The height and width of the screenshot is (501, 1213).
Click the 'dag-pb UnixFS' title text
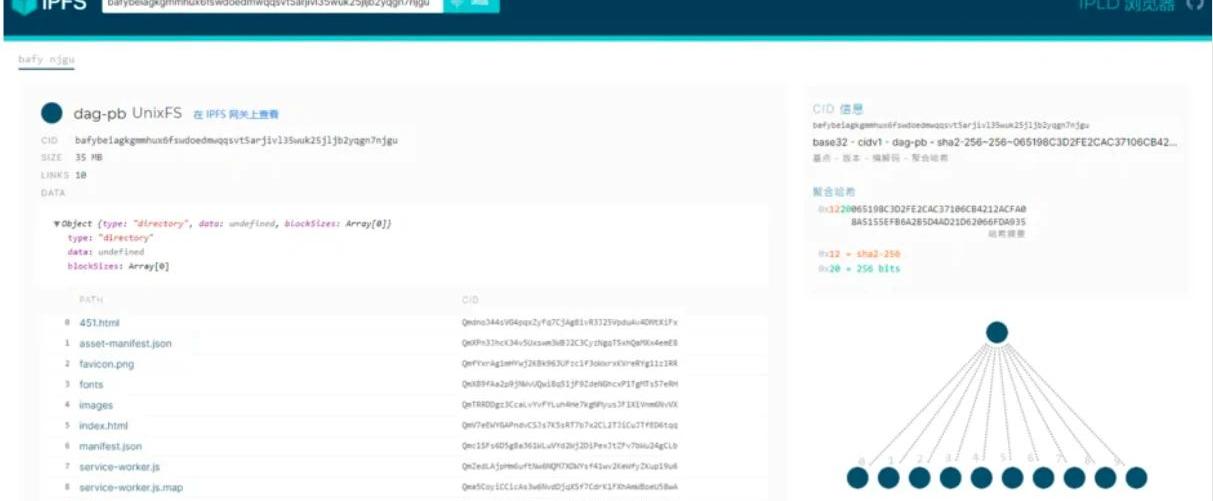point(129,114)
